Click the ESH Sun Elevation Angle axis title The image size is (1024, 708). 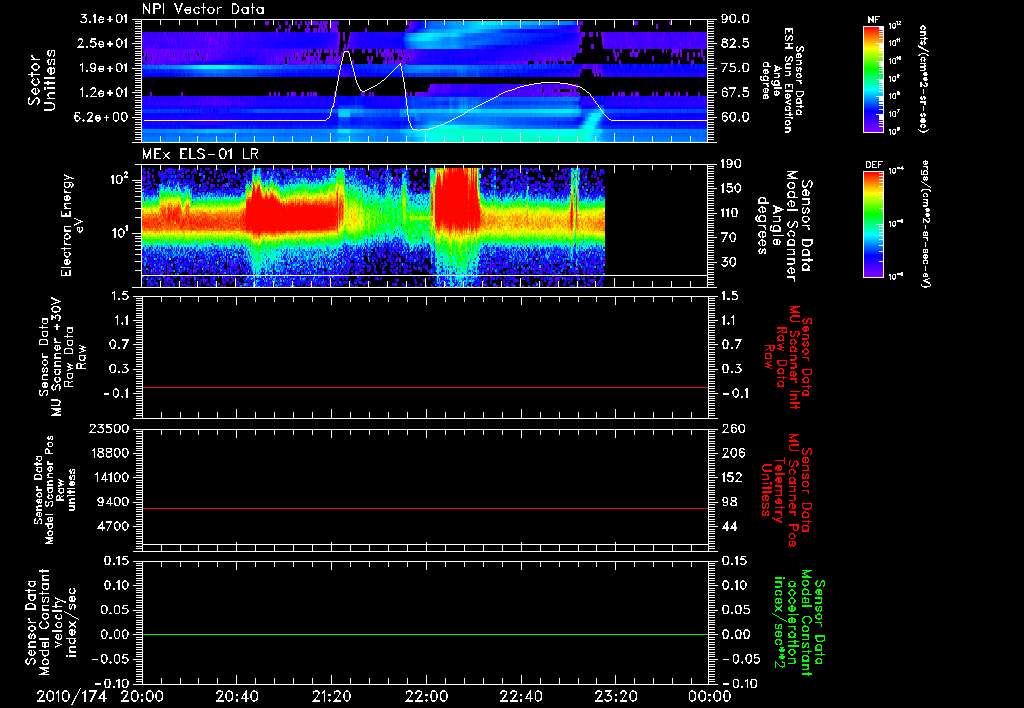(781, 80)
